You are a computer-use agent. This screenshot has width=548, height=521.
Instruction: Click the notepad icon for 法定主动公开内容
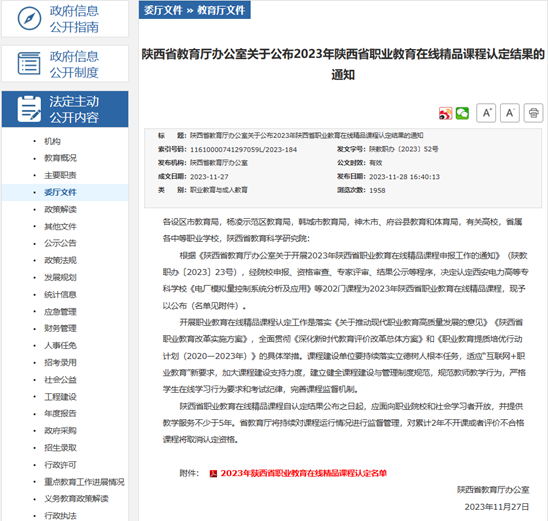29,109
